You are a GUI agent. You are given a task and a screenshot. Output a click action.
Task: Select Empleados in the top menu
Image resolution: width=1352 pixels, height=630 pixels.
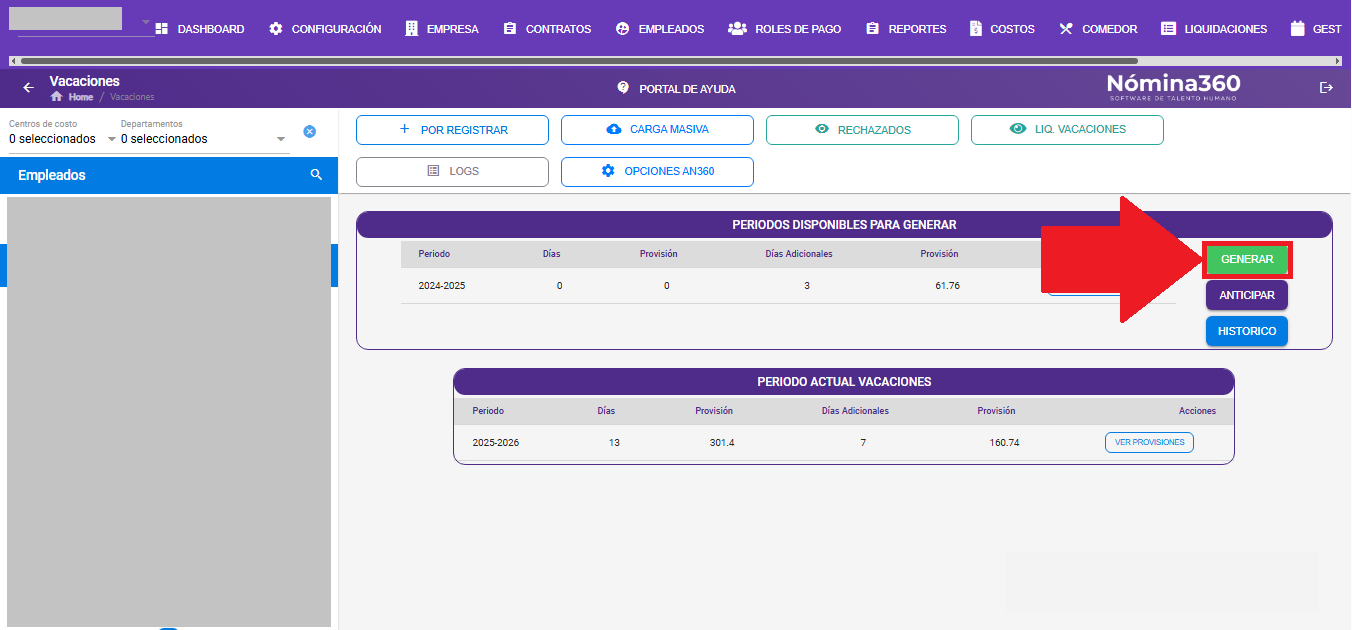(660, 29)
